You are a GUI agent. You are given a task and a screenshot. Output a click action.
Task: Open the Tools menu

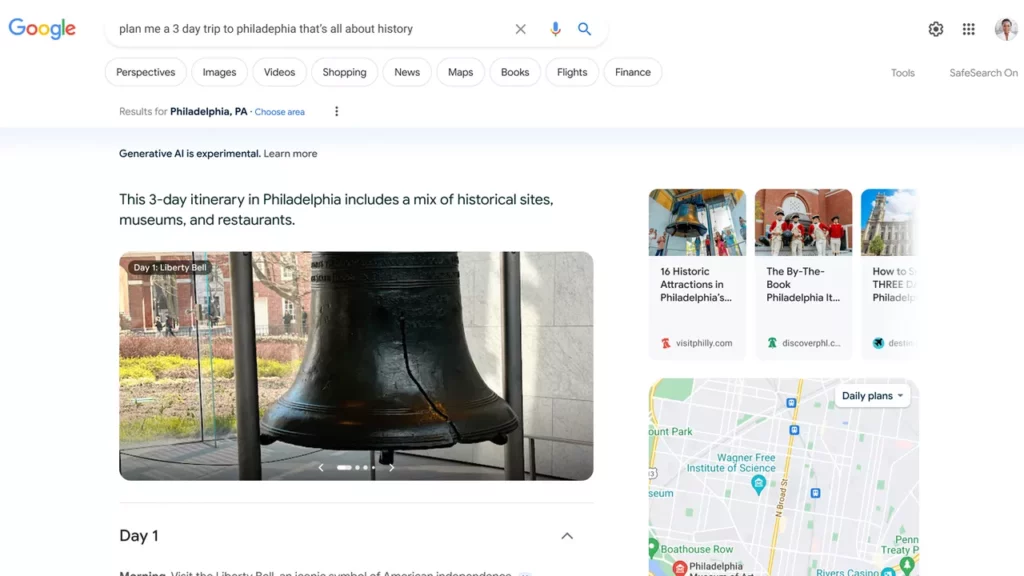[903, 73]
